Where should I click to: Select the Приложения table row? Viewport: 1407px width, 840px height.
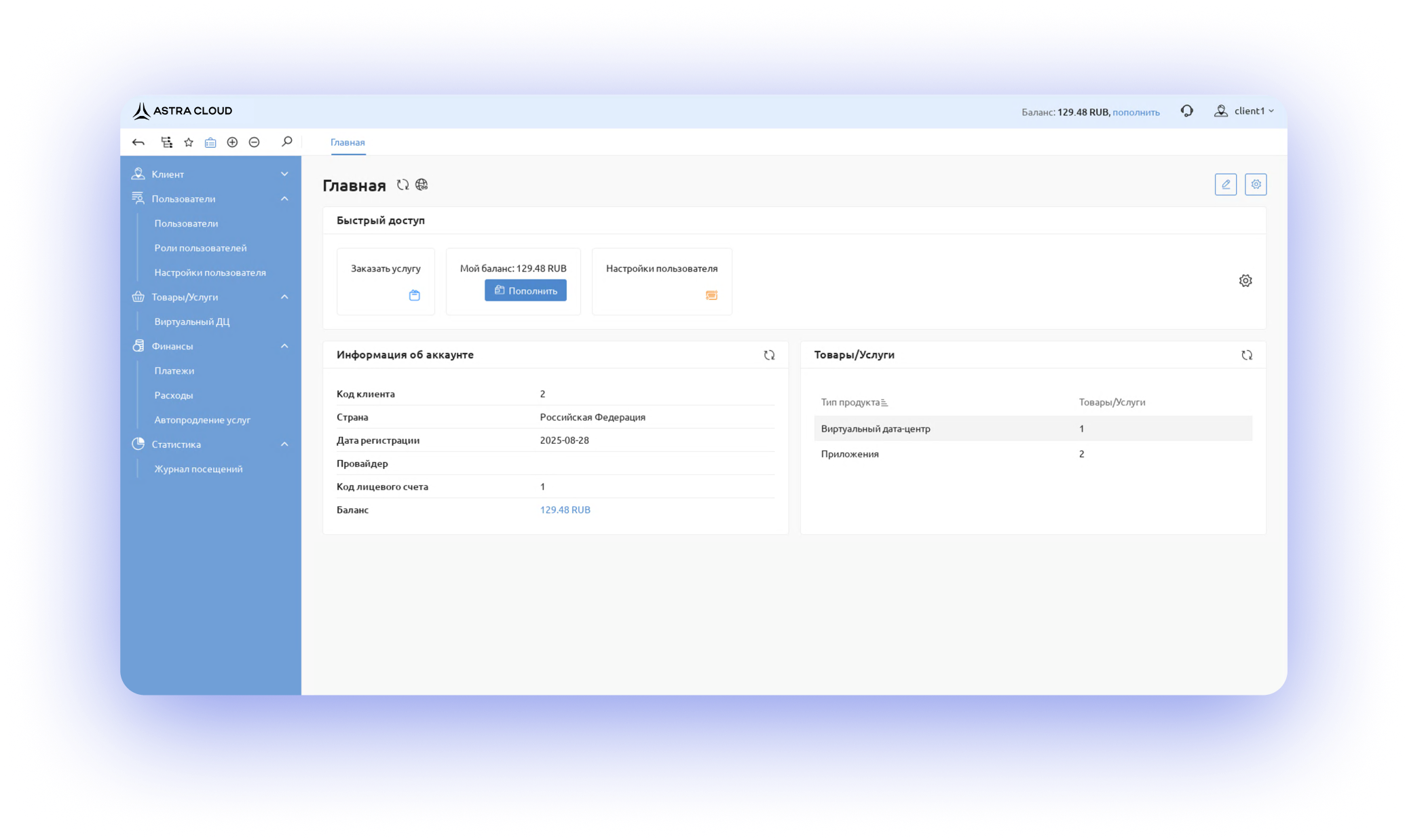1033,454
